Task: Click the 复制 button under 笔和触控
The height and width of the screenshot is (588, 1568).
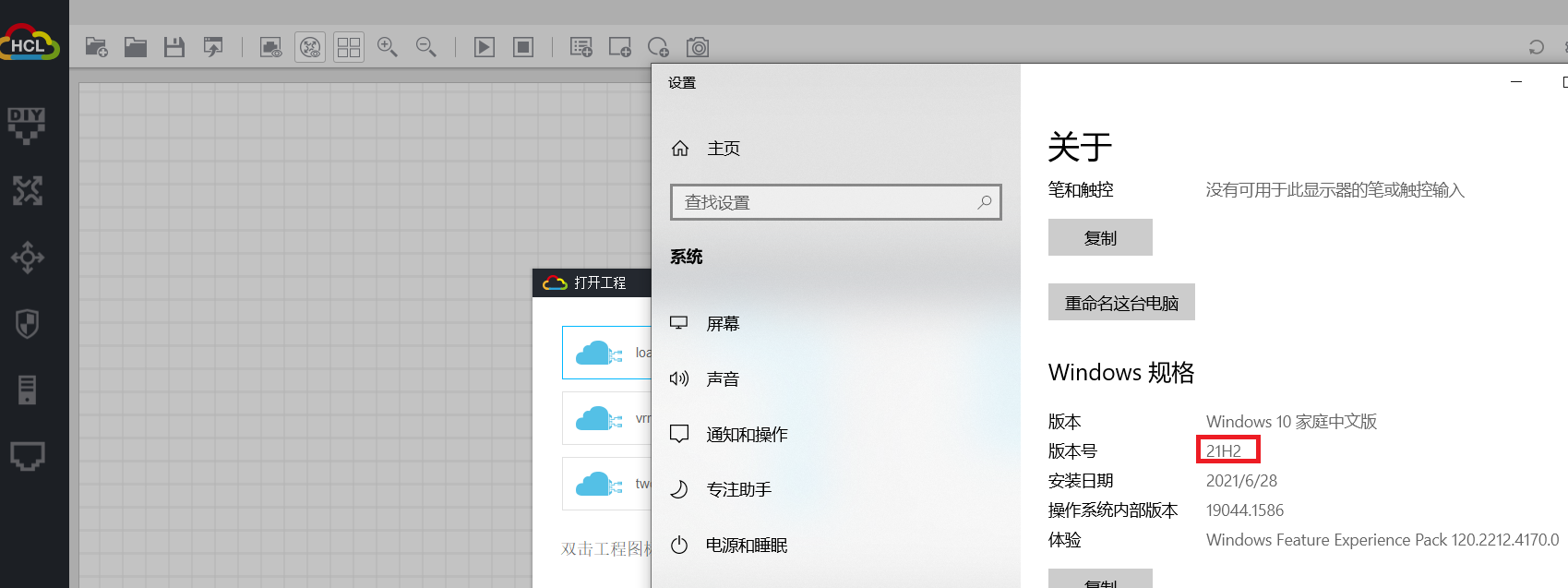Action: coord(1100,237)
